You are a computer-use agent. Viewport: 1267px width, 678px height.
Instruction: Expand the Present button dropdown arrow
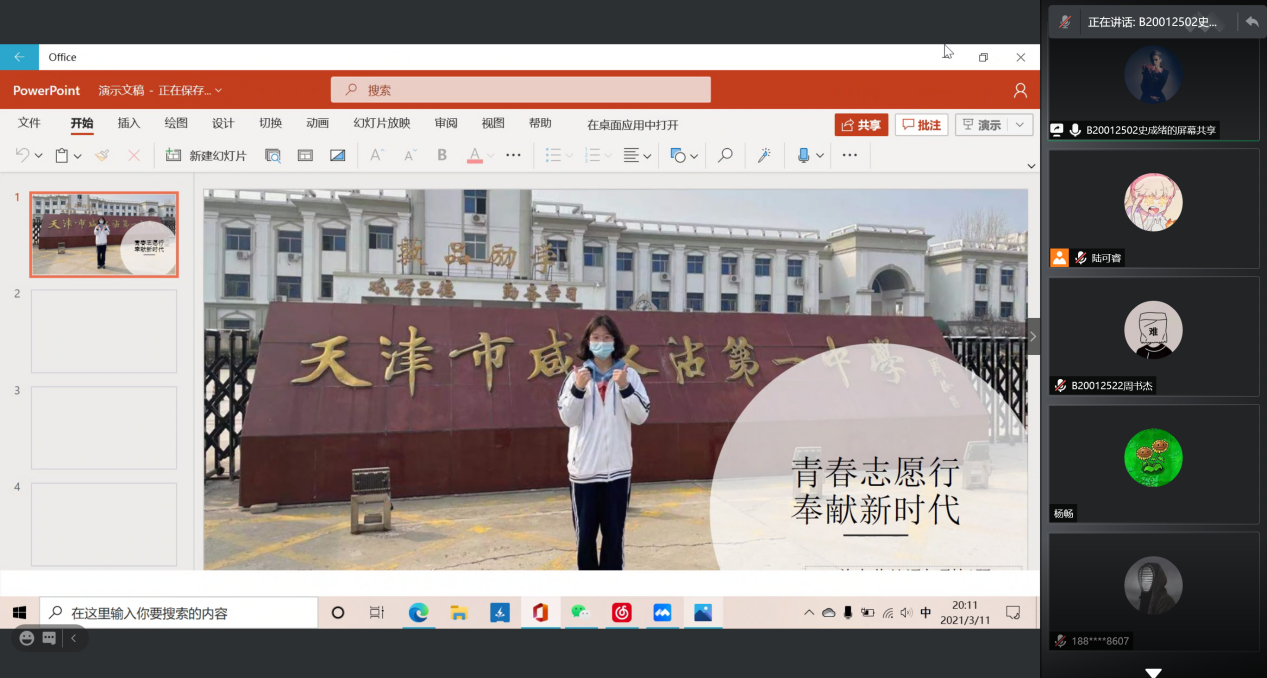[x=1020, y=125]
